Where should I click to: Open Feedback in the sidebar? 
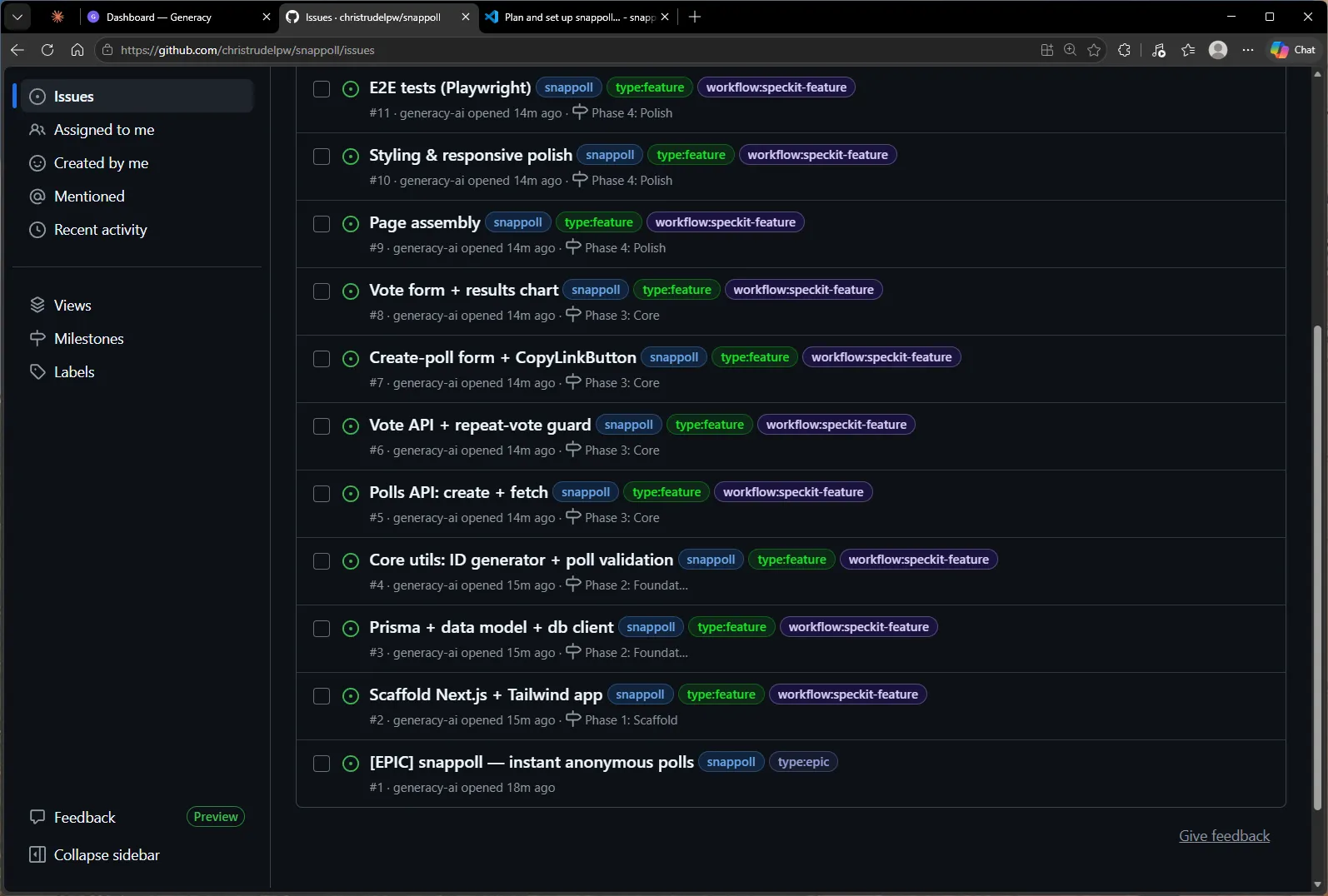pos(84,817)
